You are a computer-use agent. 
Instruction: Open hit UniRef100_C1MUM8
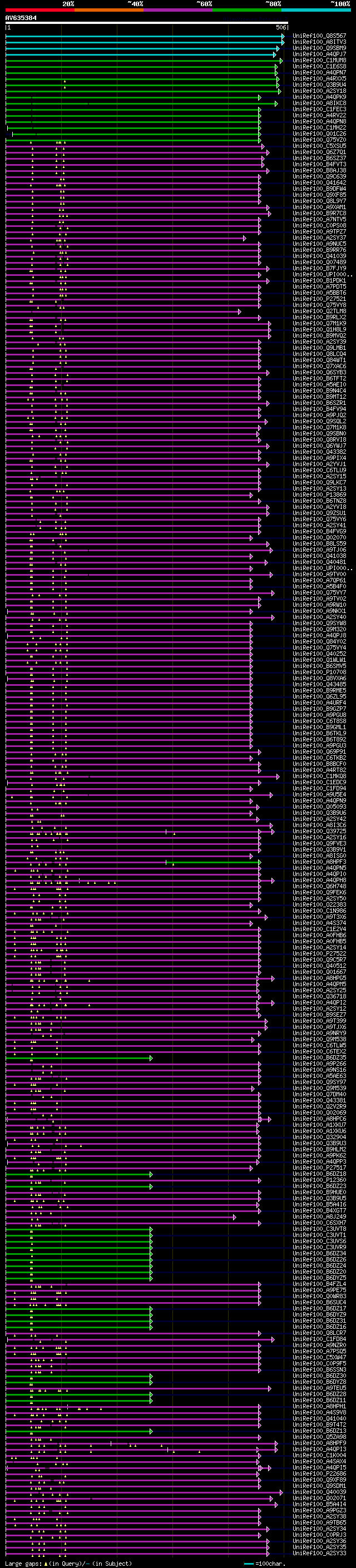tap(319, 60)
